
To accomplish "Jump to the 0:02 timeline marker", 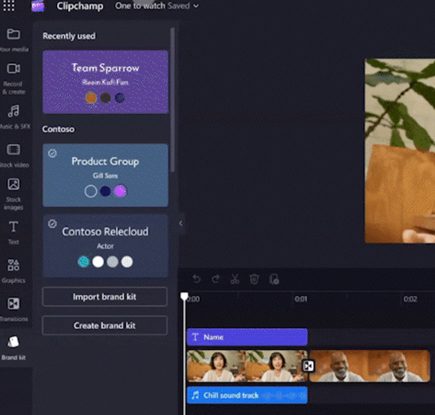I will (410, 299).
